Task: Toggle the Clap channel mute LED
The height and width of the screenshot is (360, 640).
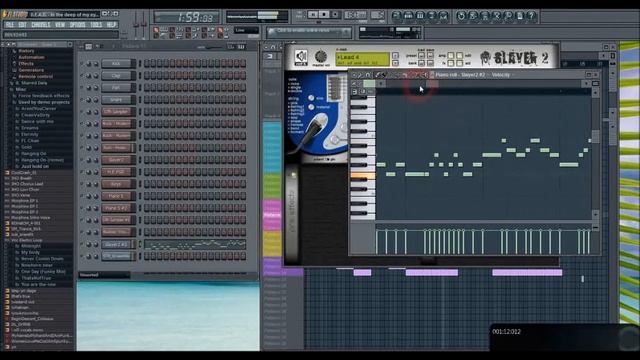Action: point(82,76)
